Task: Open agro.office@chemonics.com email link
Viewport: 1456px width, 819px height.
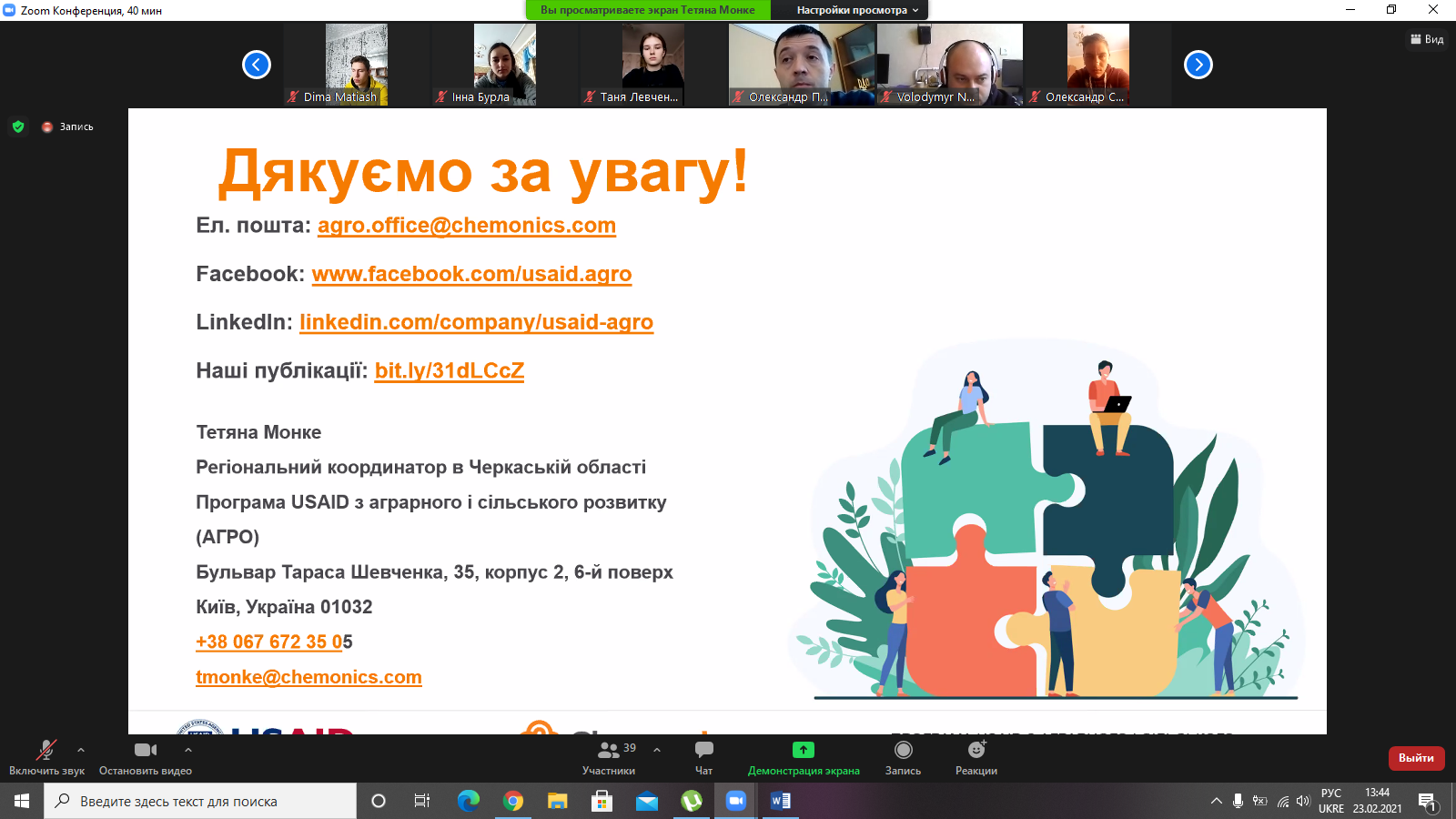Action: pyautogui.click(x=467, y=226)
